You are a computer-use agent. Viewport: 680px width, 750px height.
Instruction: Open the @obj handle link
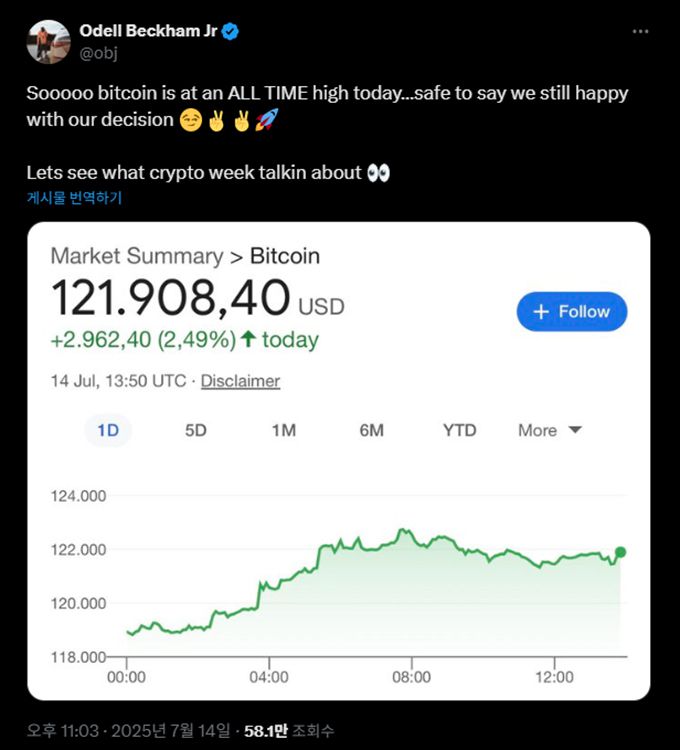[98, 52]
